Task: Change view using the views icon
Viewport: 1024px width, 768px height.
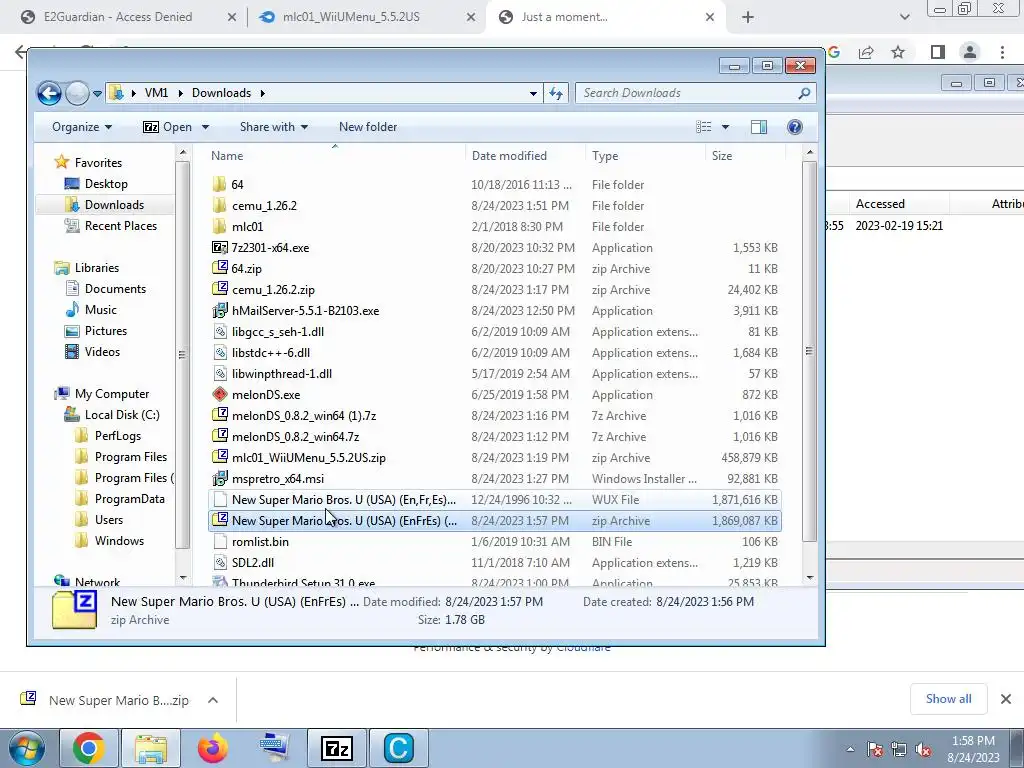Action: coord(703,127)
